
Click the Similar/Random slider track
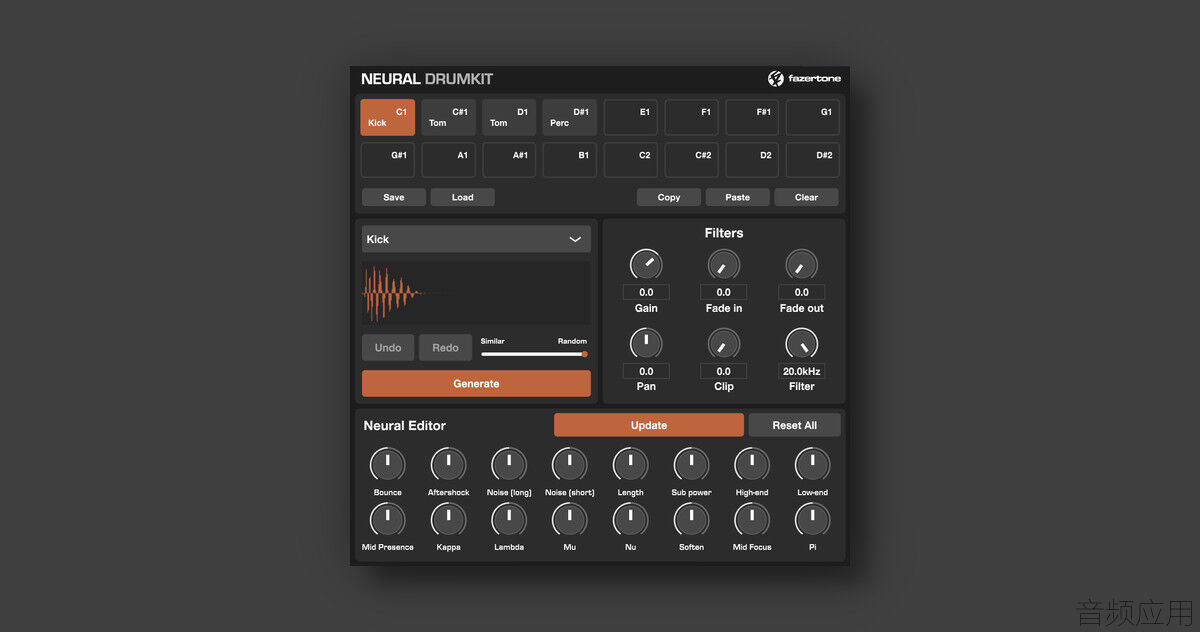pos(533,354)
